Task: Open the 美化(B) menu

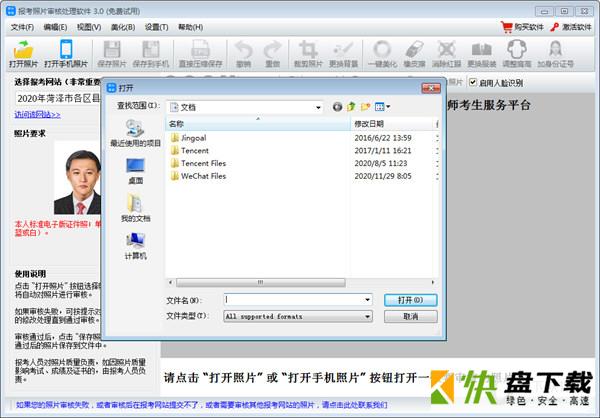Action: pyautogui.click(x=122, y=27)
